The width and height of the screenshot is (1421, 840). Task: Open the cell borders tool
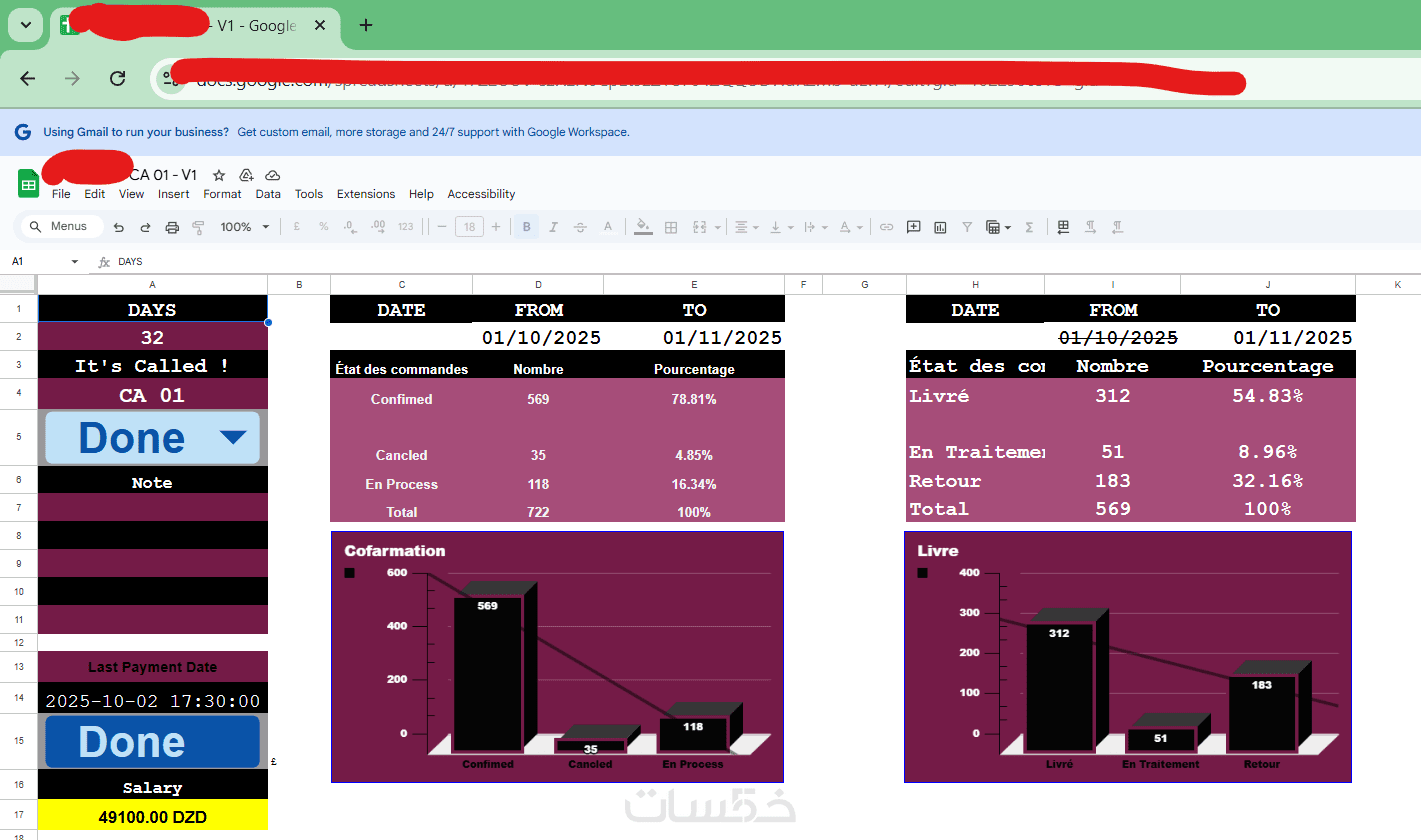(x=671, y=227)
